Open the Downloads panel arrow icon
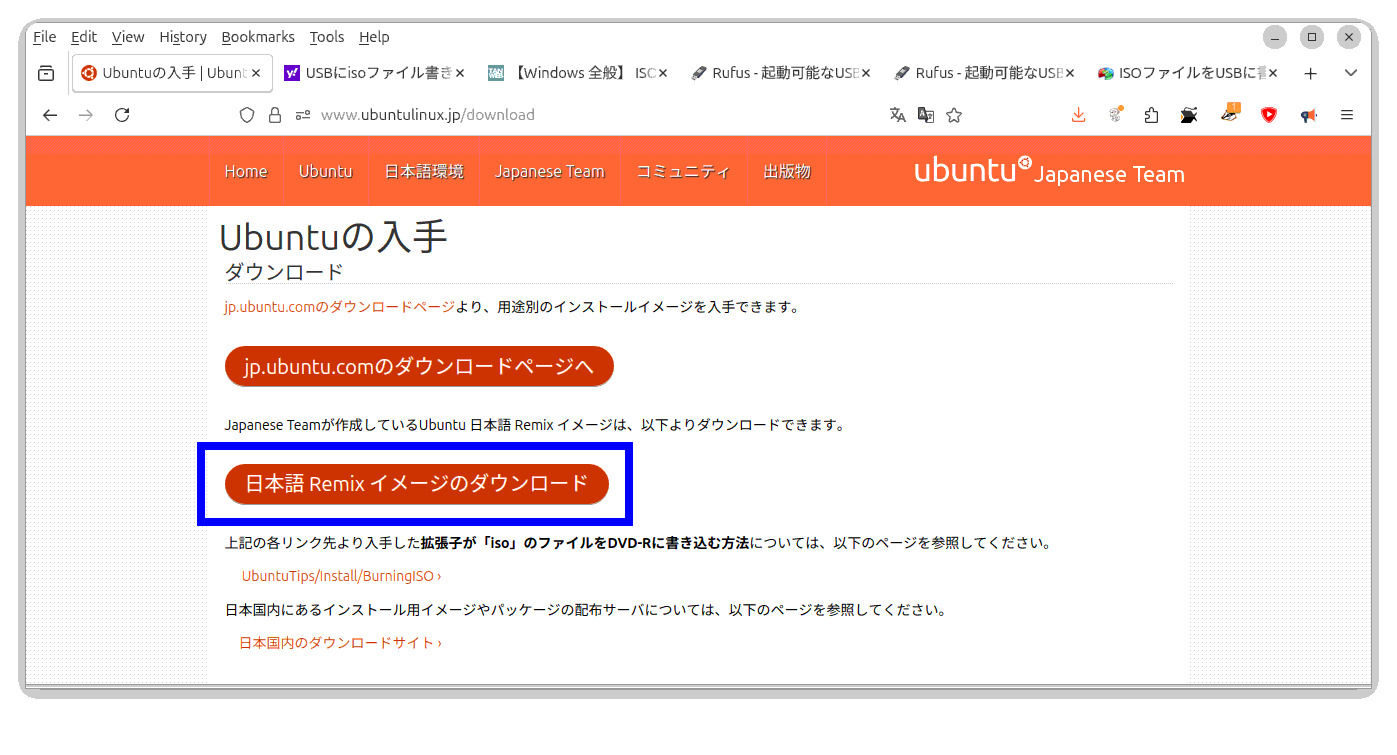The width and height of the screenshot is (1397, 755). 1078,115
